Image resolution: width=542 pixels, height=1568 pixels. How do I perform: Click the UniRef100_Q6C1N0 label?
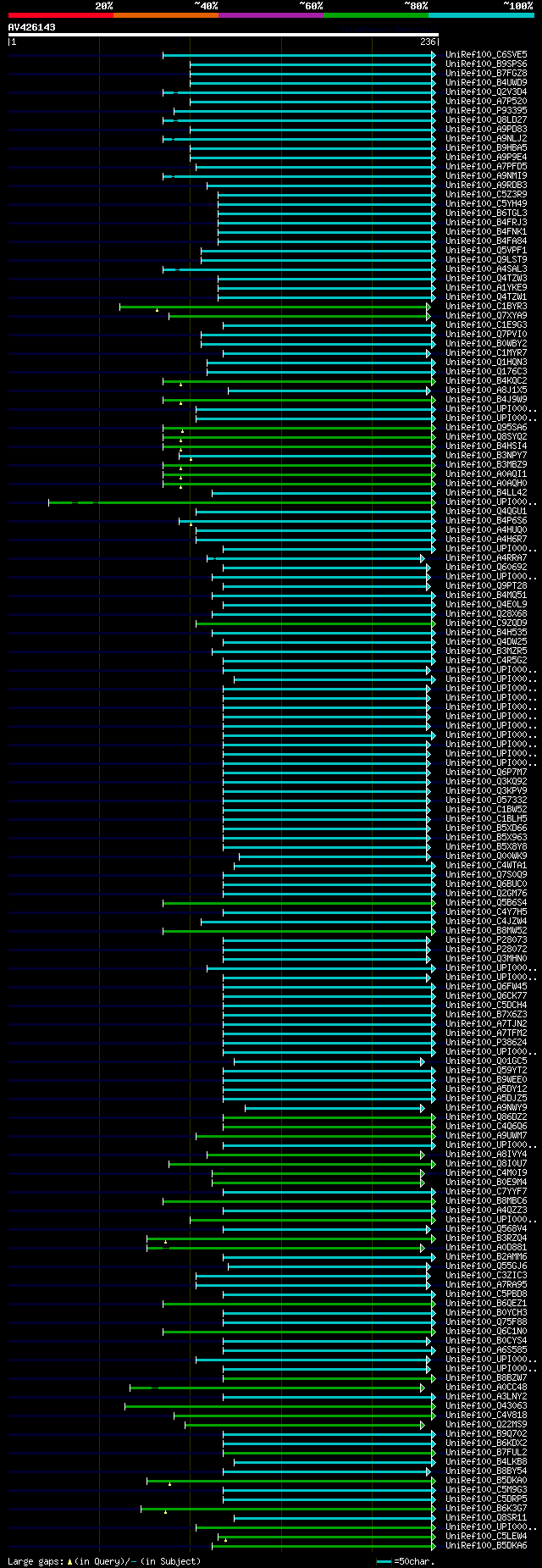tap(486, 1332)
